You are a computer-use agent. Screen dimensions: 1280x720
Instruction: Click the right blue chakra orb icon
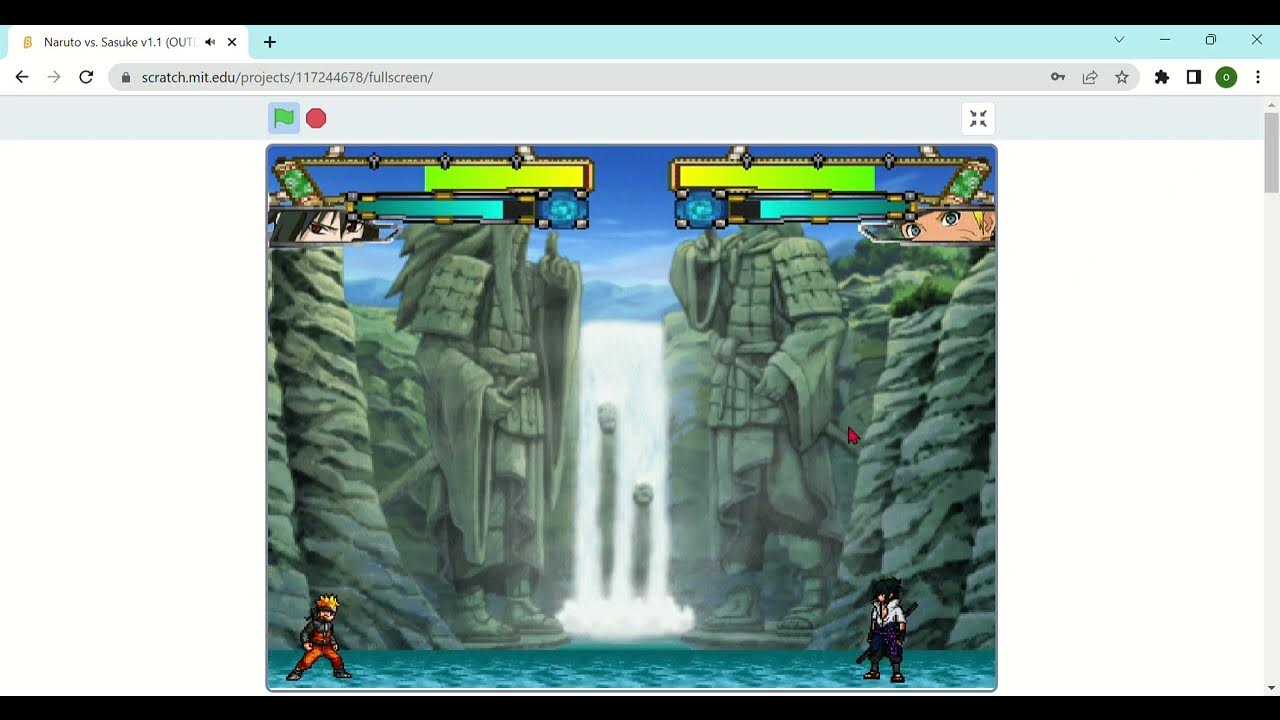[x=700, y=211]
